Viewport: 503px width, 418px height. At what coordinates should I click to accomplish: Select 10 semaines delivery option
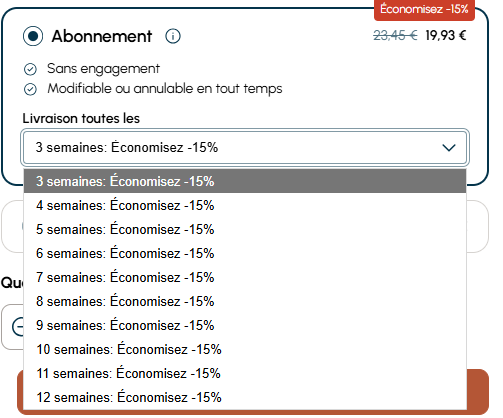[245, 349]
